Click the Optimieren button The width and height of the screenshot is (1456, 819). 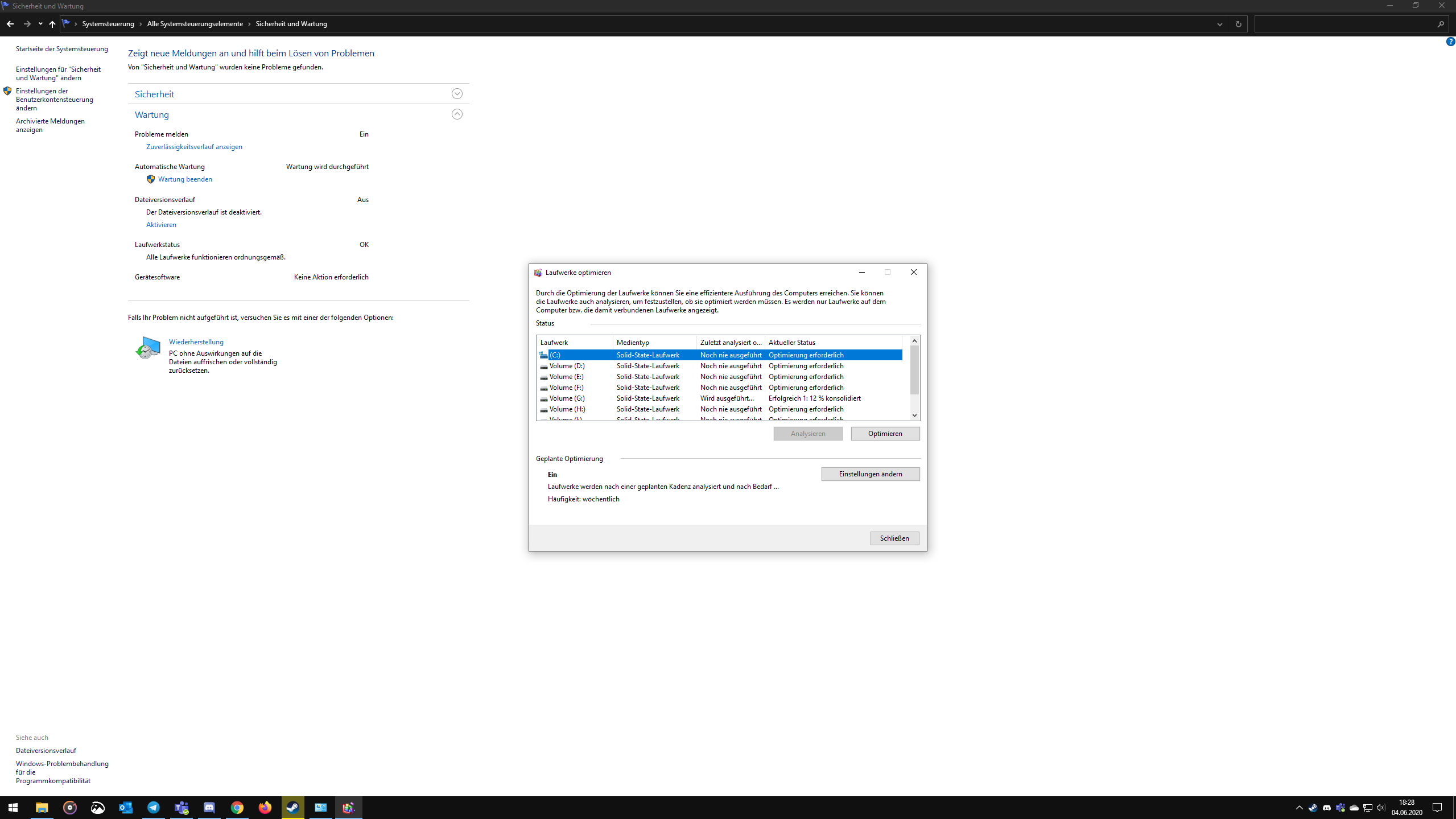(885, 434)
